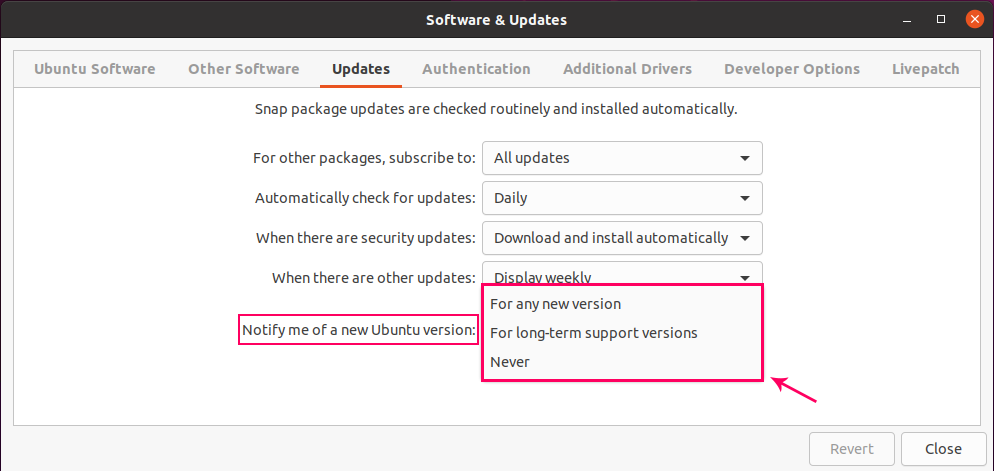Open the 'Daily' check frequency dropdown
Image resolution: width=994 pixels, height=471 pixels.
click(622, 198)
